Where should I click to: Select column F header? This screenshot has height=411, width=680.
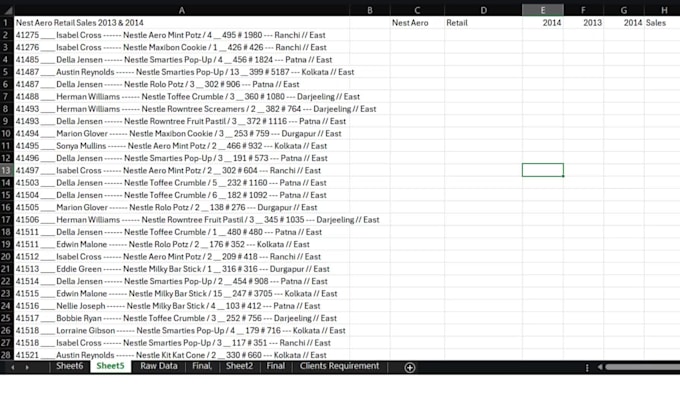[583, 10]
